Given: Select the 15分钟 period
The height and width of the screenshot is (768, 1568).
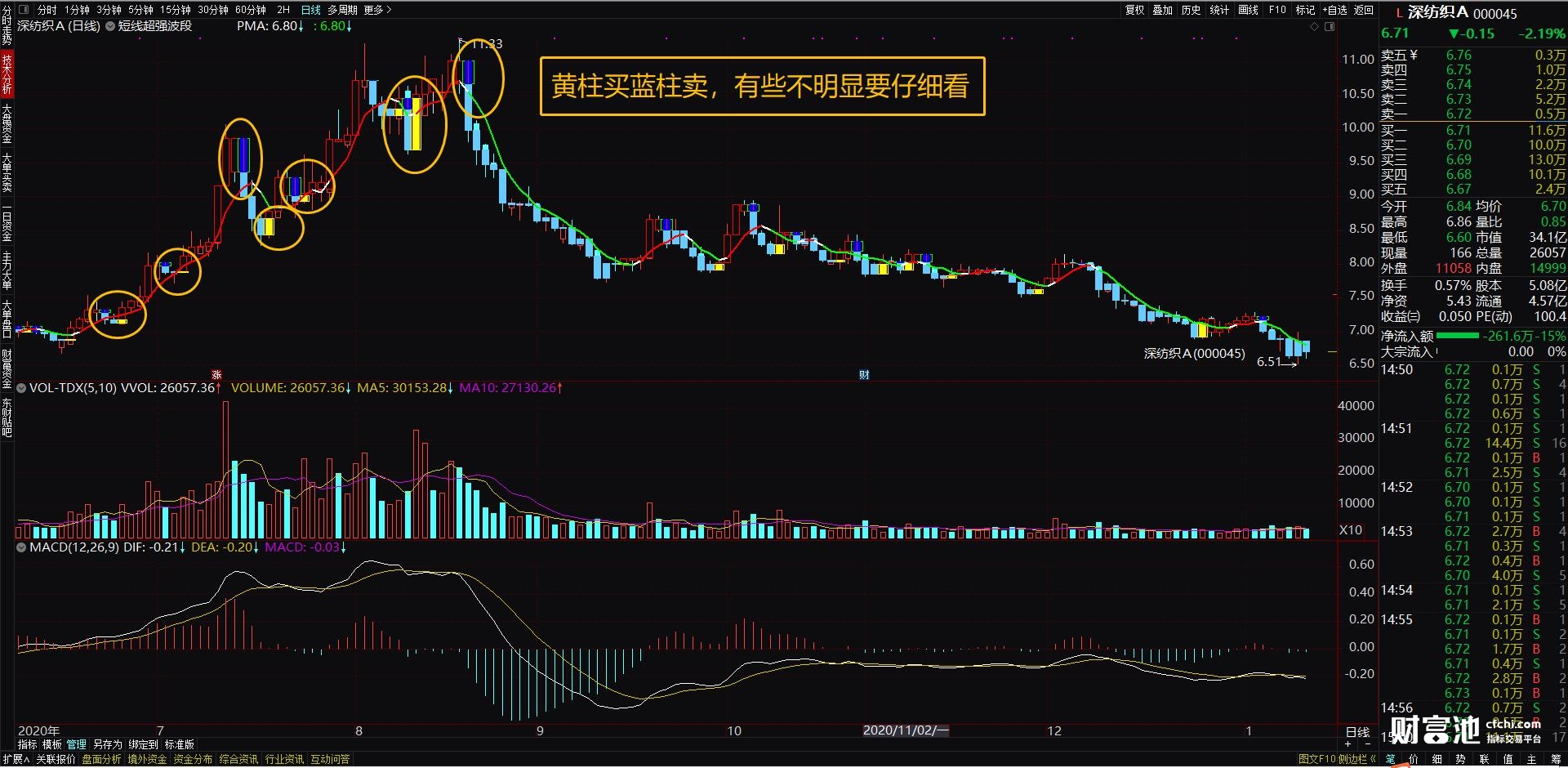Looking at the screenshot, I should point(175,10).
